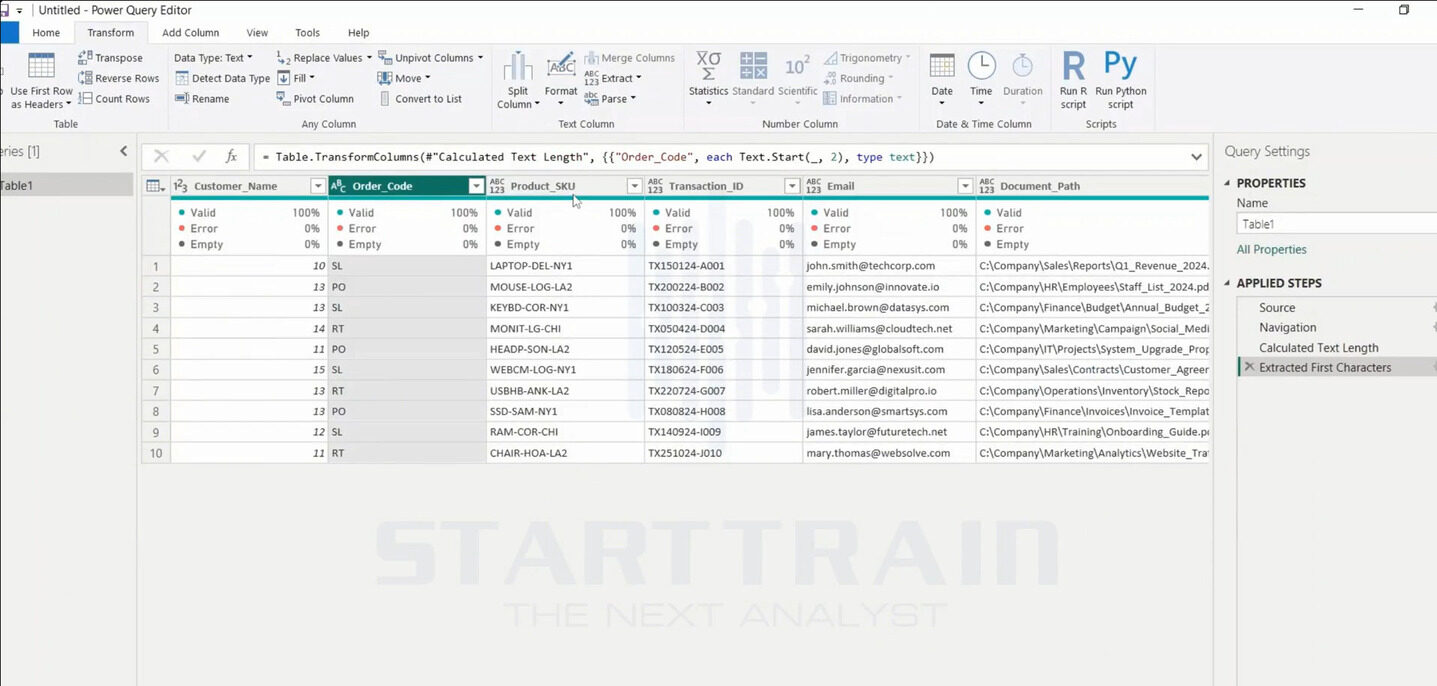Viewport: 1437px width, 686px height.
Task: Open Transaction_ID column filter dropdown
Action: coord(792,186)
